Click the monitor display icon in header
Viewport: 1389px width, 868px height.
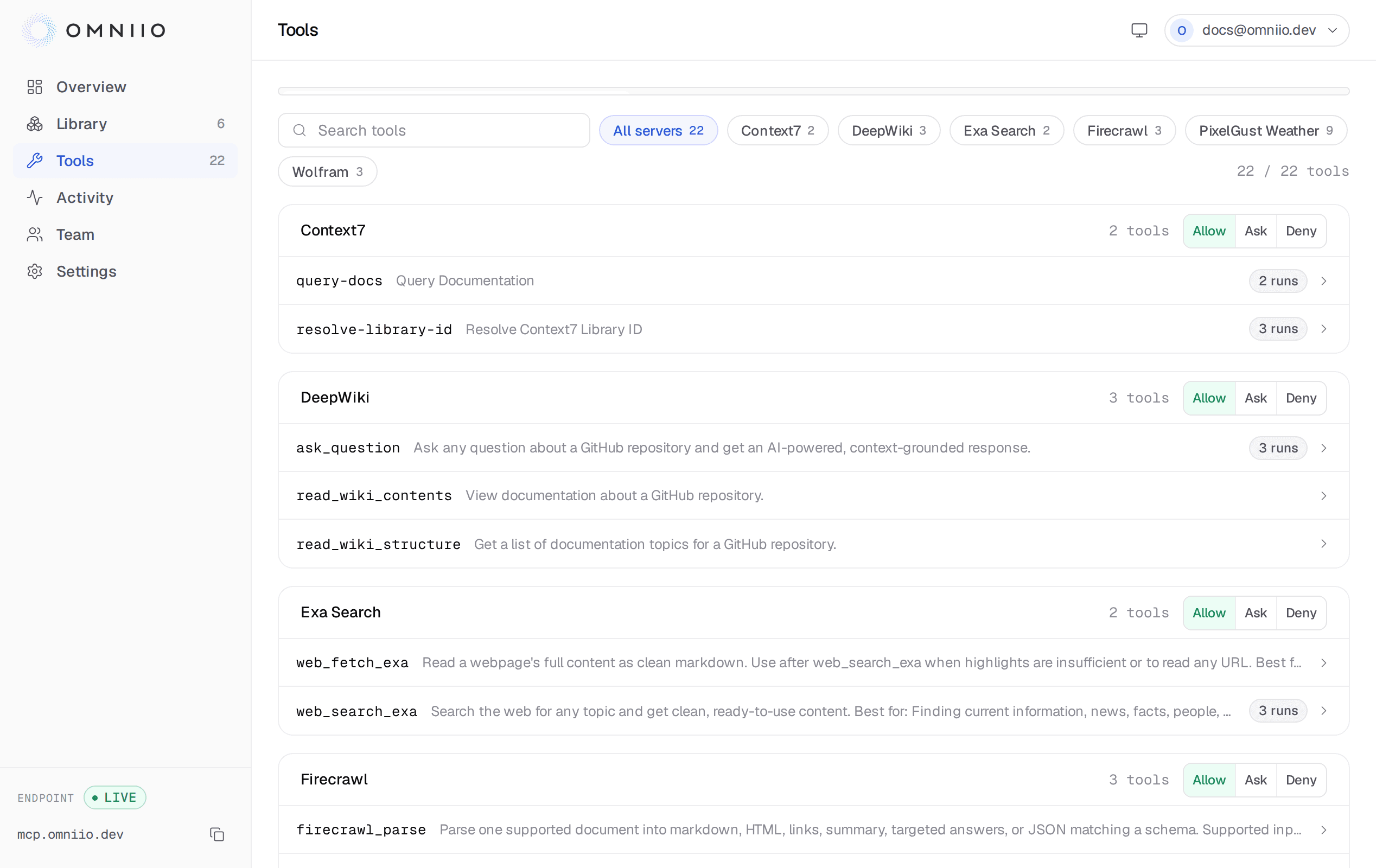[1139, 30]
